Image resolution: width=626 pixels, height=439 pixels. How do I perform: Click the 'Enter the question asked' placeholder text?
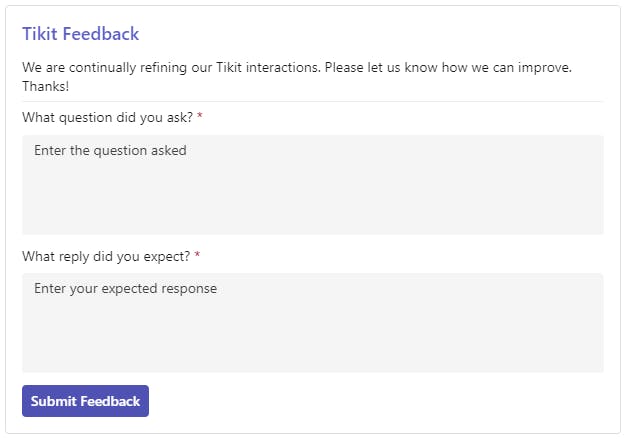(110, 151)
